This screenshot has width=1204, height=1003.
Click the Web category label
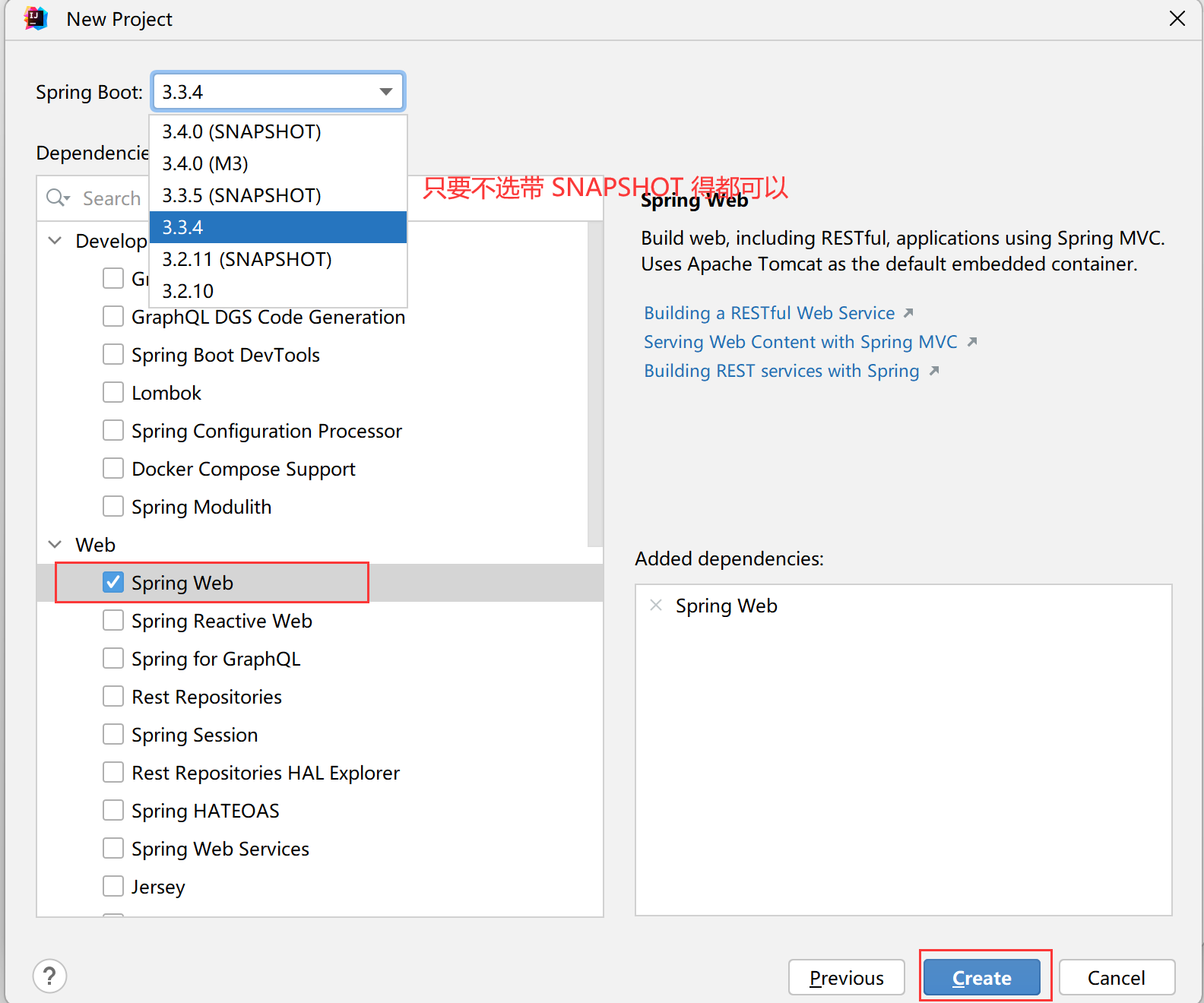tap(95, 545)
